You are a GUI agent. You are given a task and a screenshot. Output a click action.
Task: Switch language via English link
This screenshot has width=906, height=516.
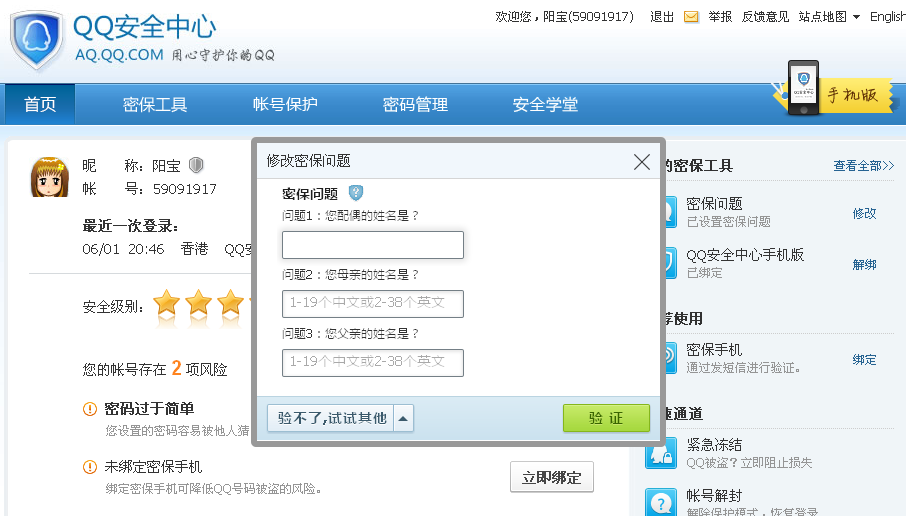click(888, 17)
